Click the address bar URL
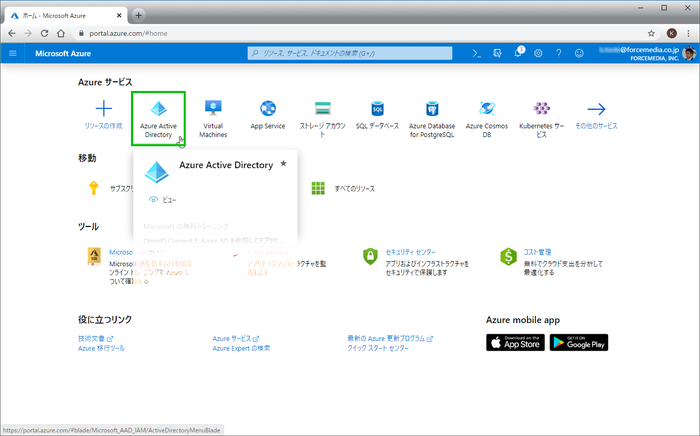Image resolution: width=700 pixels, height=436 pixels. point(129,33)
